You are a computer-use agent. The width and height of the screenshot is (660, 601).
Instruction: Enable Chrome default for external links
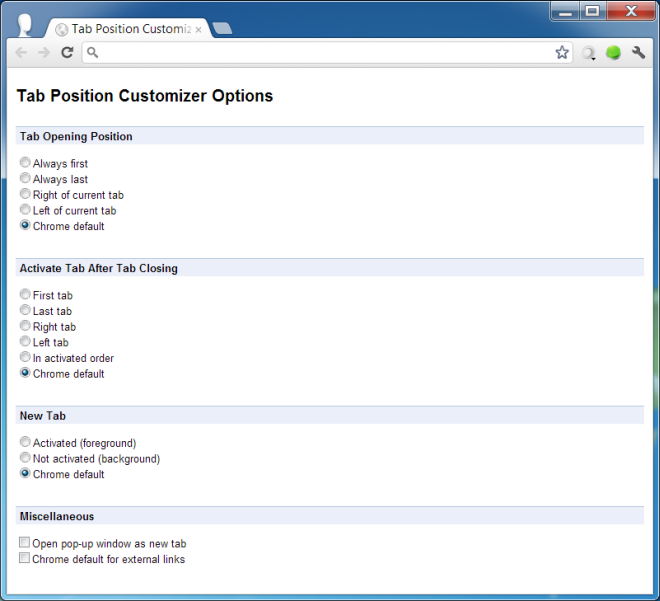24,558
